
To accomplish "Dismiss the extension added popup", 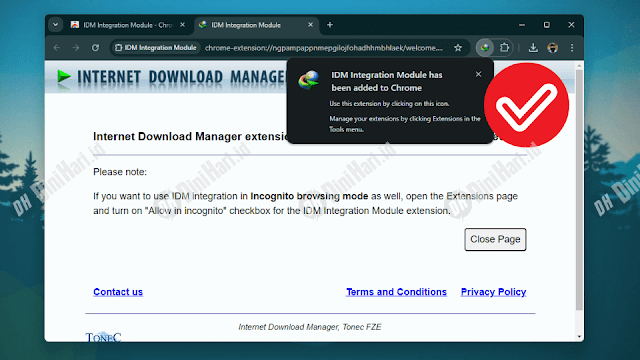I will [478, 74].
